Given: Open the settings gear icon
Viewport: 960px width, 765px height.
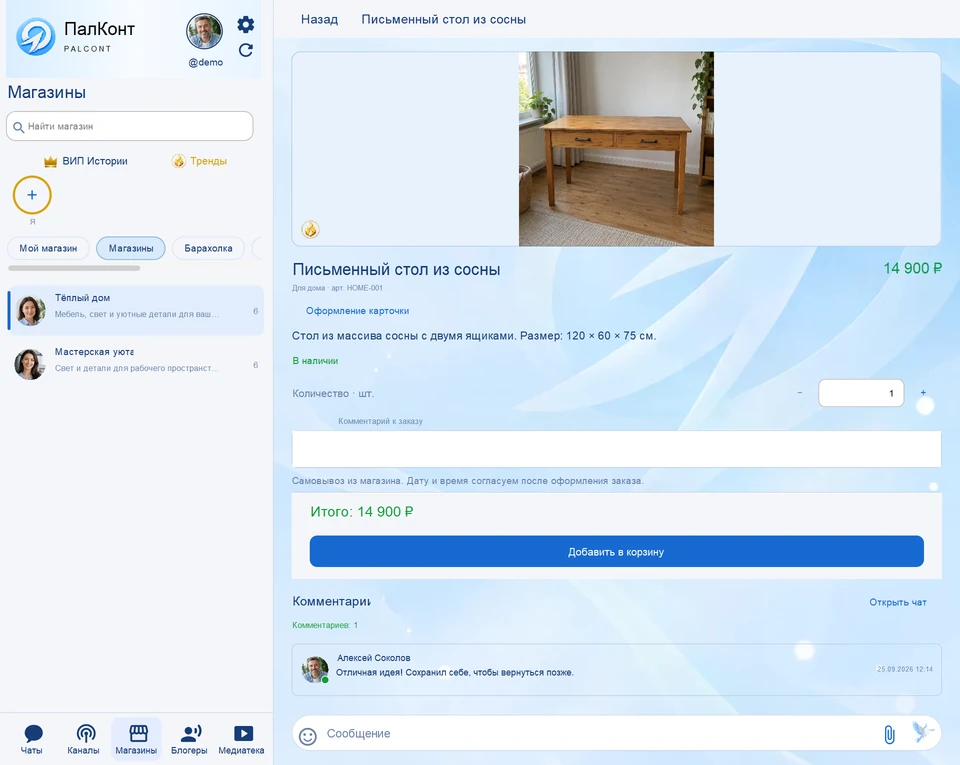Looking at the screenshot, I should click(x=246, y=25).
